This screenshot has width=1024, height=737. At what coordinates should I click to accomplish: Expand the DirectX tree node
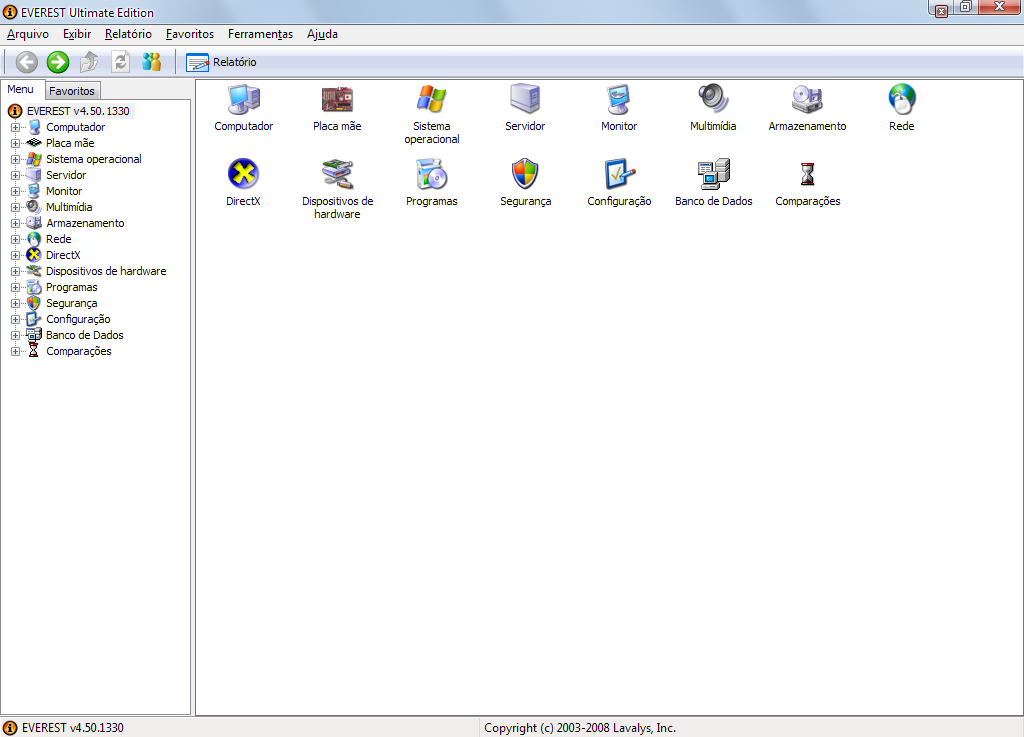[15, 255]
